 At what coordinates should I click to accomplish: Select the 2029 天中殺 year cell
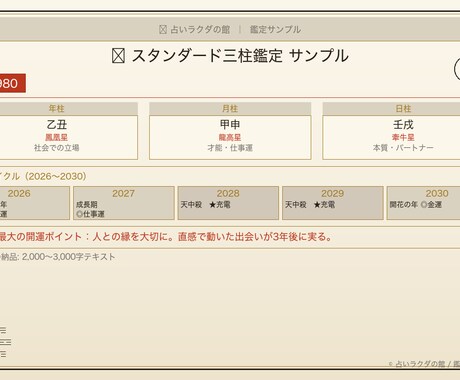pyautogui.click(x=333, y=203)
